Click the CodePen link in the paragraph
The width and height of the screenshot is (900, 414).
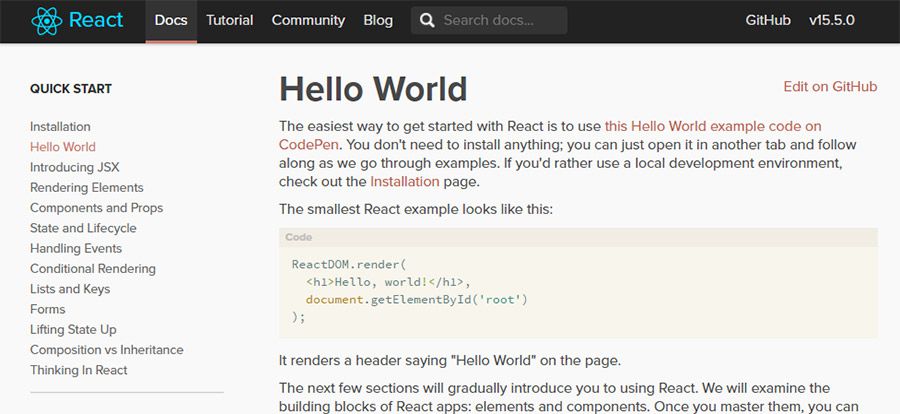pos(309,144)
